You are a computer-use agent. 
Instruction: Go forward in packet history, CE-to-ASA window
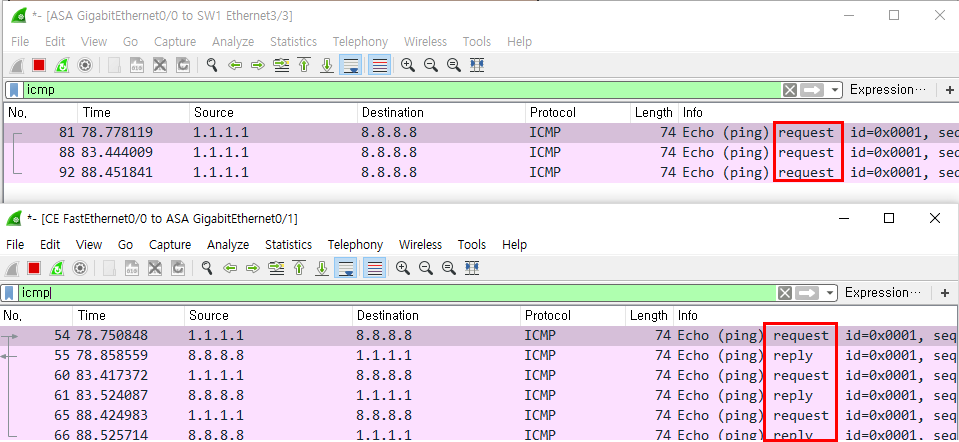[x=253, y=268]
